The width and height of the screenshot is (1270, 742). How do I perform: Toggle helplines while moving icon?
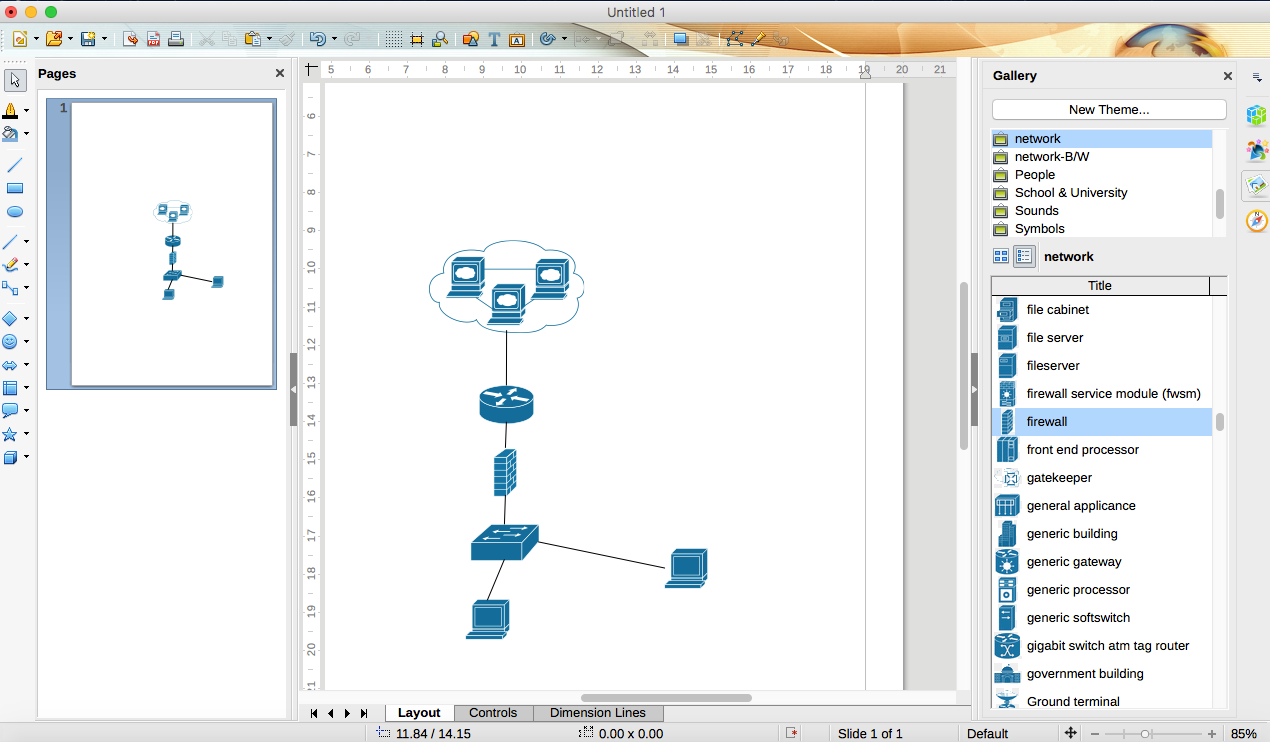[417, 39]
